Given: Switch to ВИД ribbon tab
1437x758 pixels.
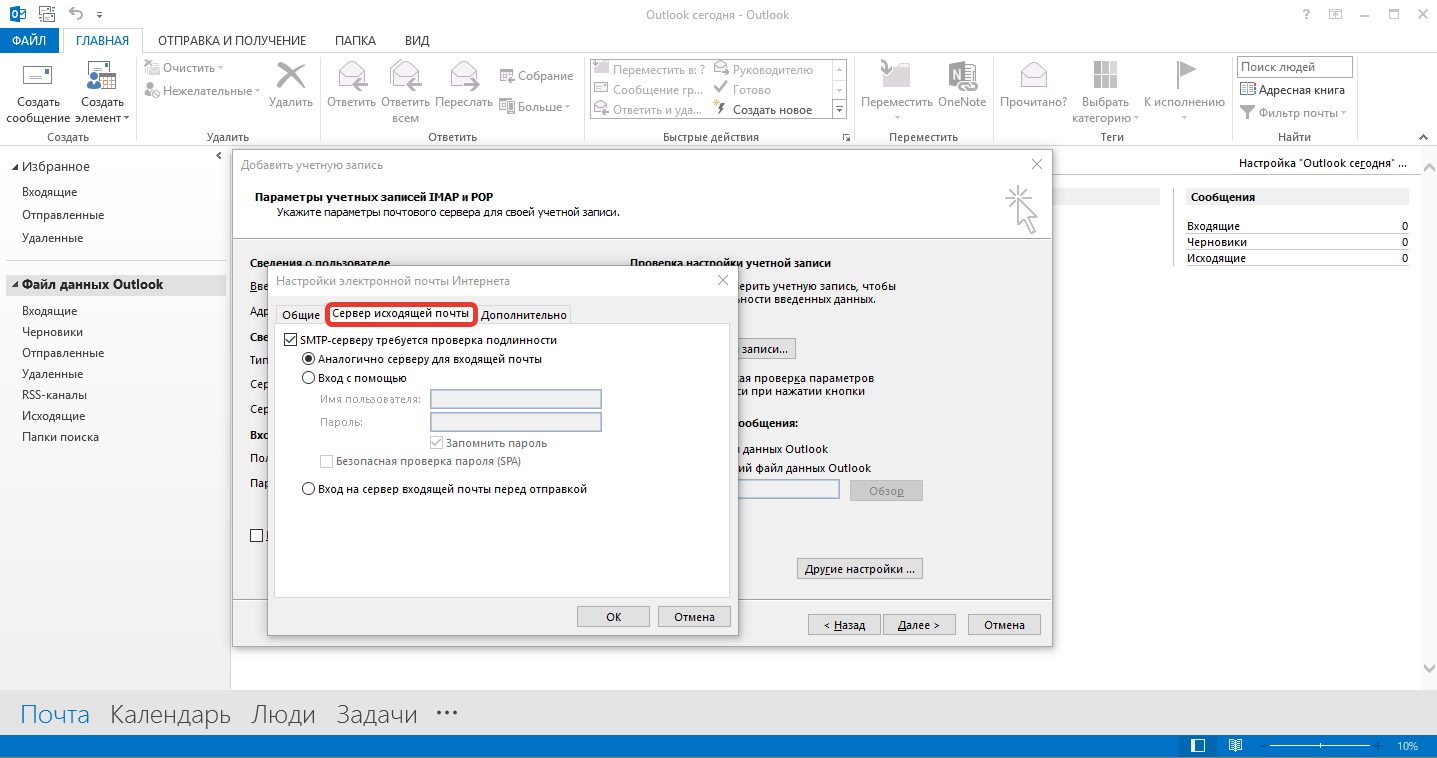Looking at the screenshot, I should [417, 41].
